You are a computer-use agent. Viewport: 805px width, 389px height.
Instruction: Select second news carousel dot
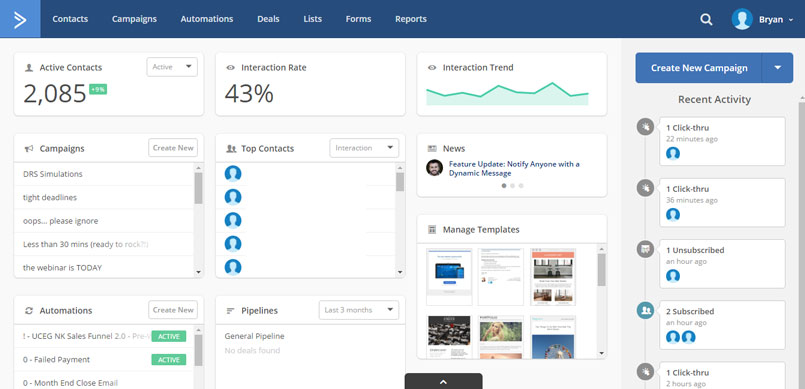pos(512,186)
